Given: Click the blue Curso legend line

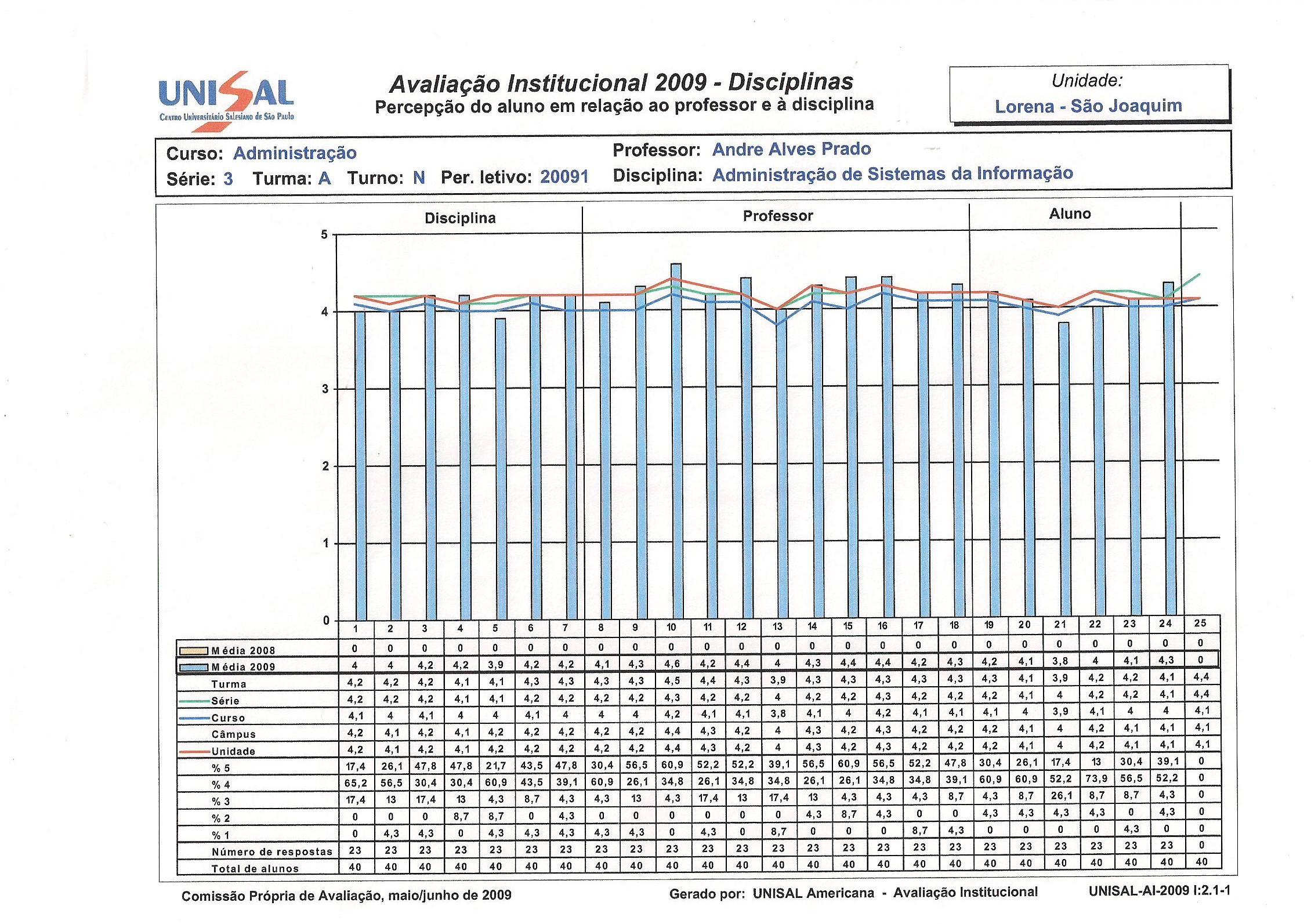Looking at the screenshot, I should (x=194, y=718).
